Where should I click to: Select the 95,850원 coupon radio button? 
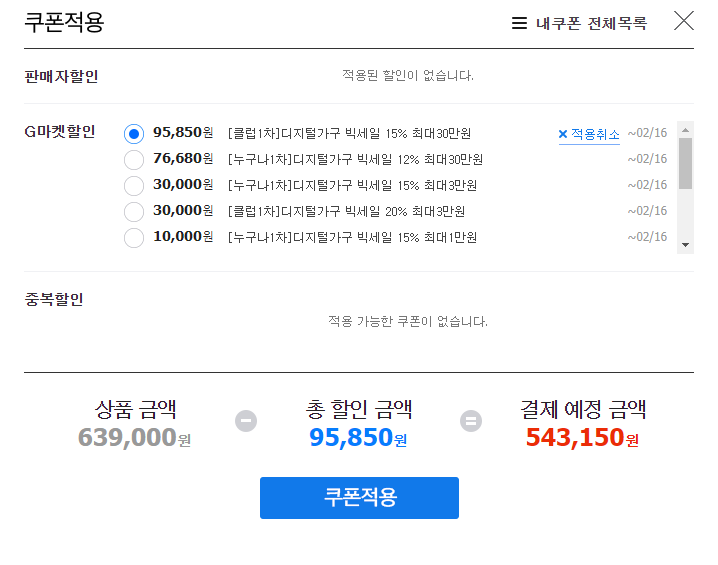(134, 134)
